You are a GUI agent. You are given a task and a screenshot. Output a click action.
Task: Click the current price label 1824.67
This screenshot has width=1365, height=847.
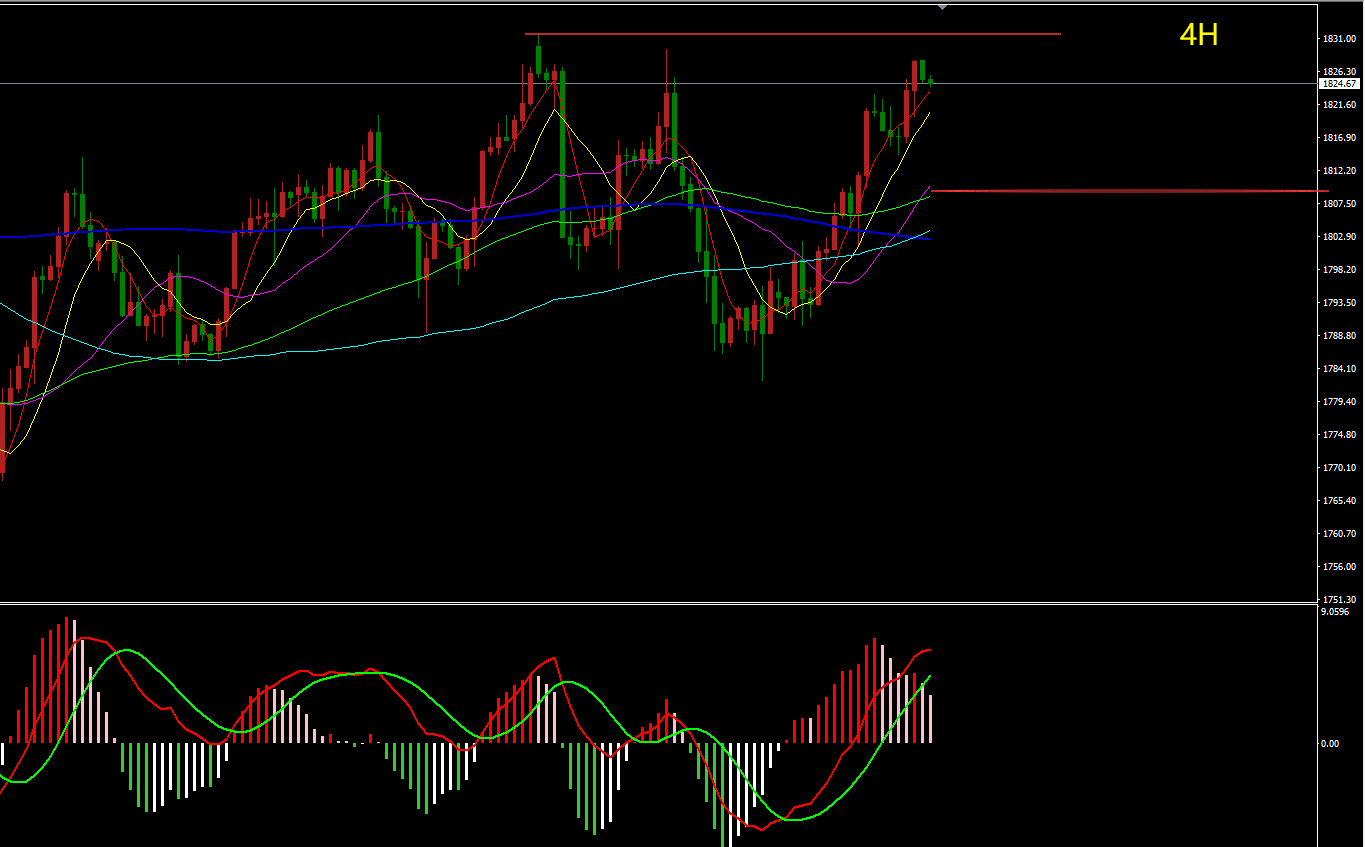[1338, 84]
